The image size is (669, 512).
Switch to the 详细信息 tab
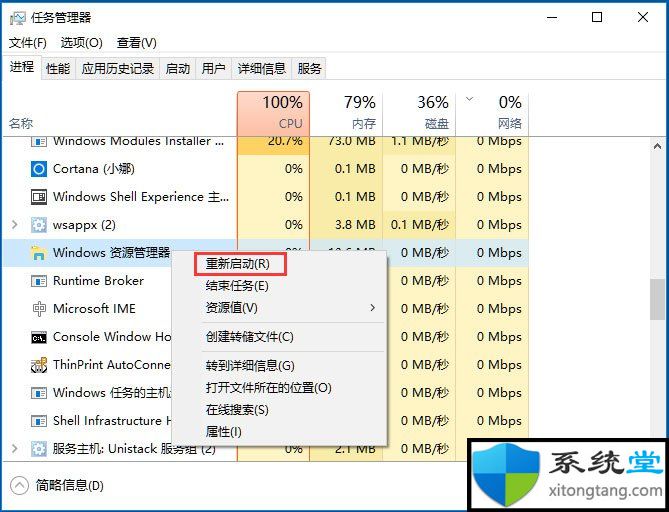point(262,68)
